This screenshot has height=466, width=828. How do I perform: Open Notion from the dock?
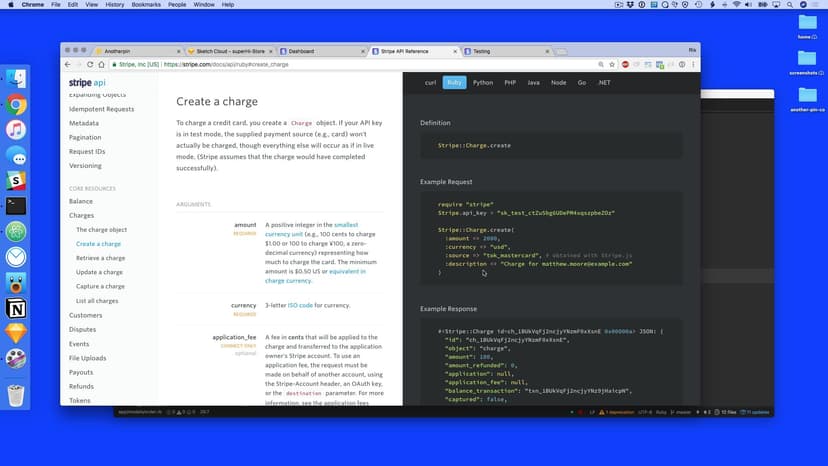(16, 308)
